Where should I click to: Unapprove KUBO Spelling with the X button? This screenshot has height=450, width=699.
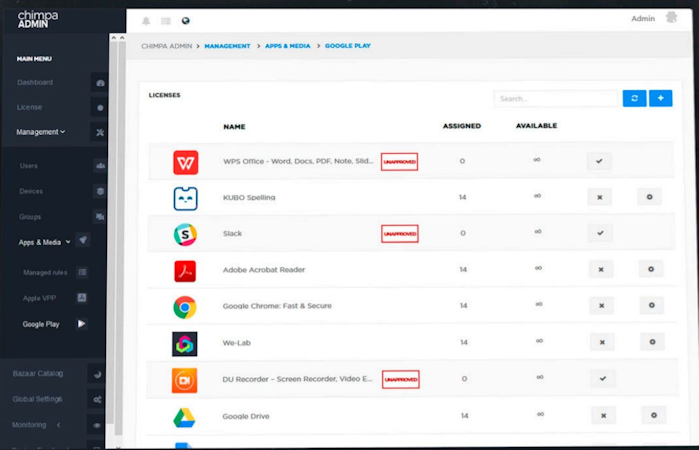(x=600, y=197)
